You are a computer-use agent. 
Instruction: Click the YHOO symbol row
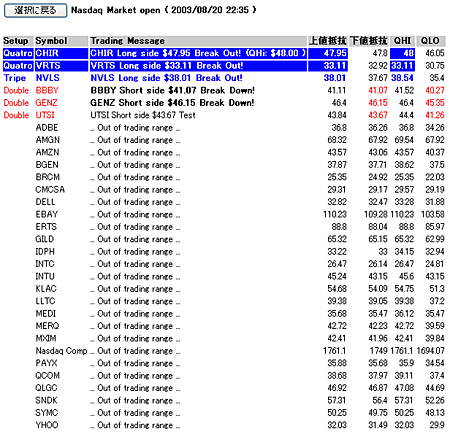pyautogui.click(x=47, y=425)
